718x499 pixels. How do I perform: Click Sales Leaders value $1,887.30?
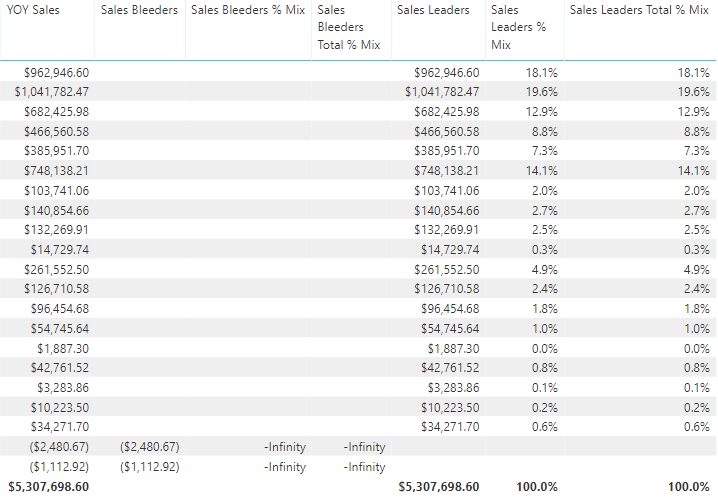click(453, 349)
